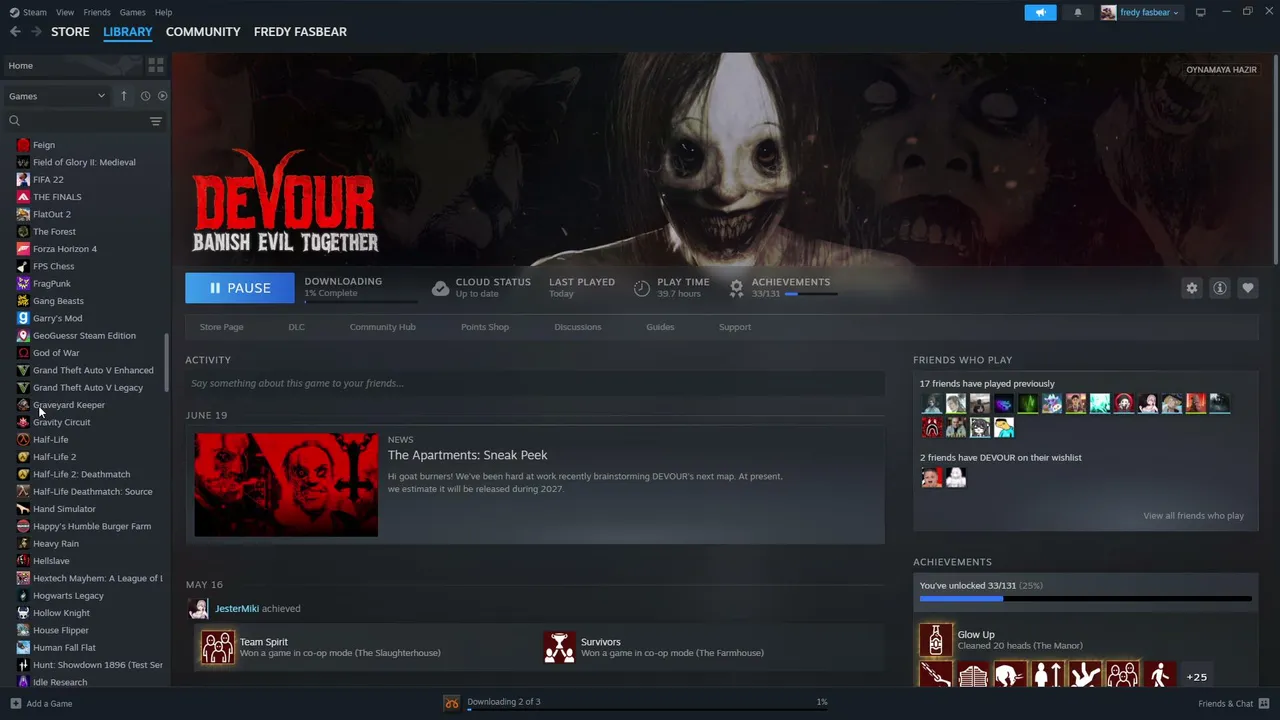Sort library by recent clock icon
This screenshot has height=720, width=1280.
point(145,96)
